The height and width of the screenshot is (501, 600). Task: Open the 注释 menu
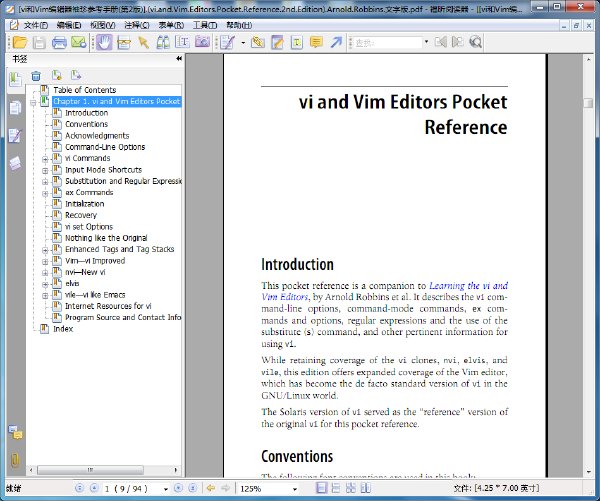click(137, 25)
